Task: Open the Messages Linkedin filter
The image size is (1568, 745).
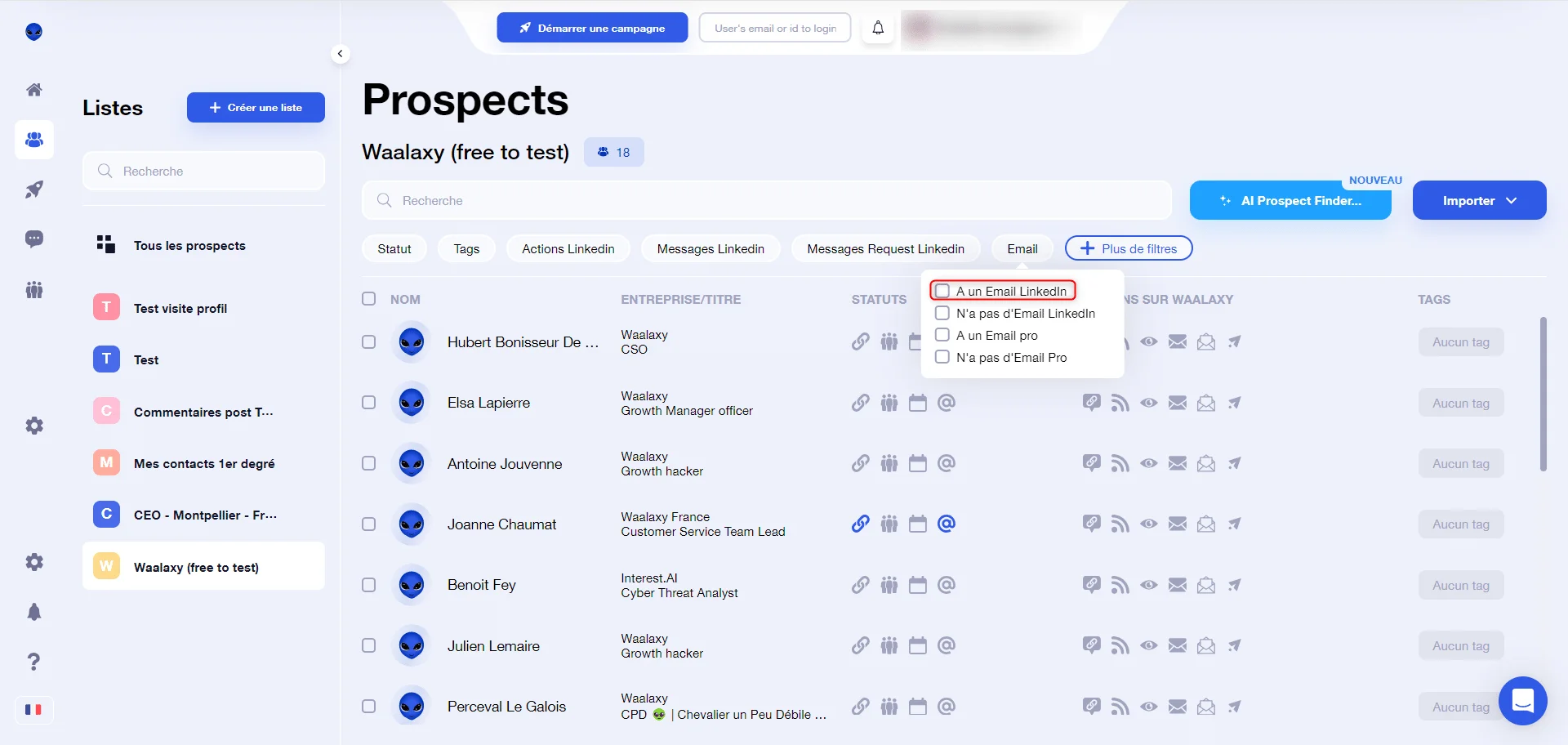Action: click(710, 248)
